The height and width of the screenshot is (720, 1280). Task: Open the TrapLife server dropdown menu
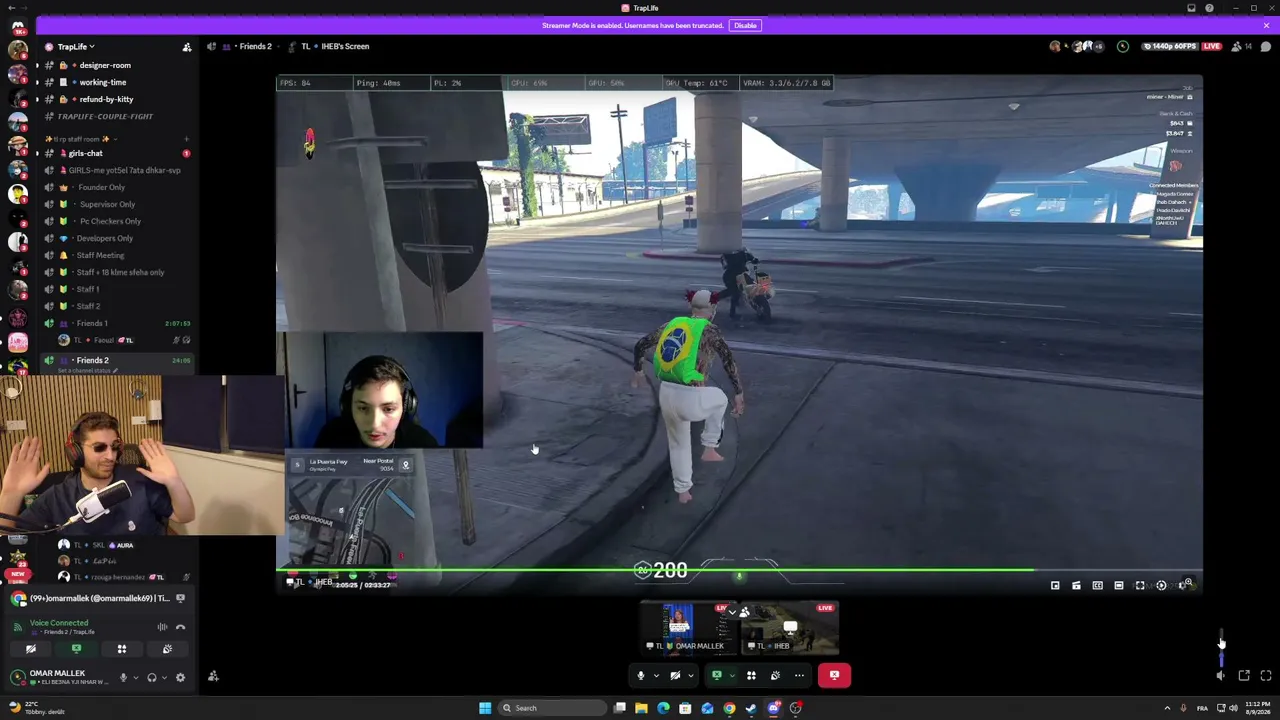76,47
